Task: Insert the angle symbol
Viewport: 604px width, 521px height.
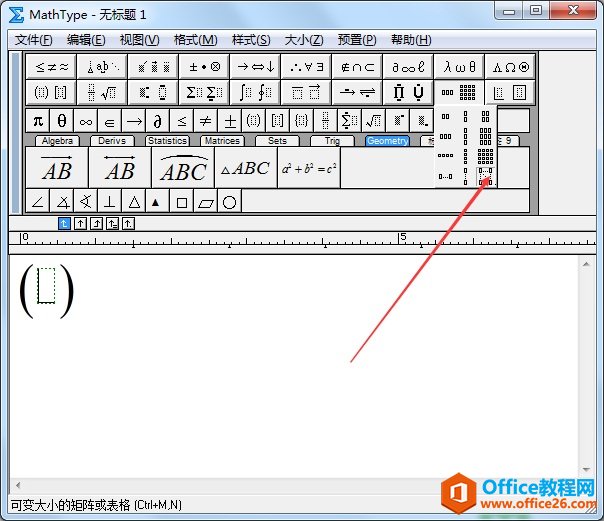Action: 37,201
